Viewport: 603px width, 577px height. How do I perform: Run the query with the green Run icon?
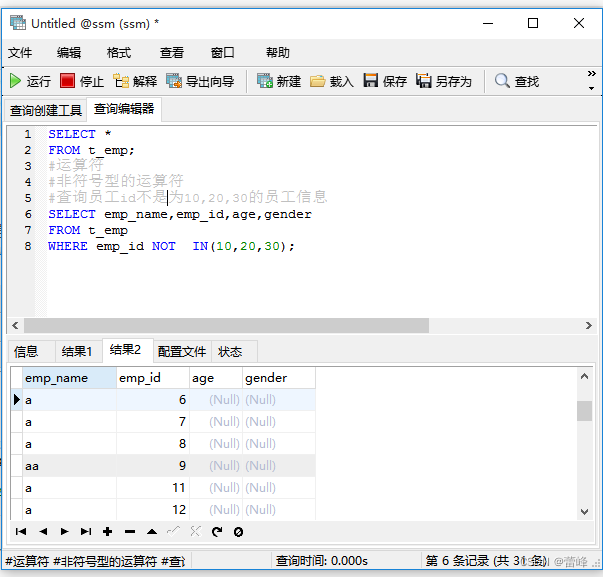point(15,81)
